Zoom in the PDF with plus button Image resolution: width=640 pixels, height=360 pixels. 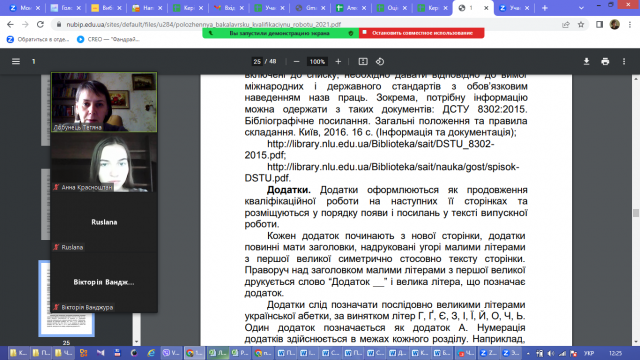[338, 61]
